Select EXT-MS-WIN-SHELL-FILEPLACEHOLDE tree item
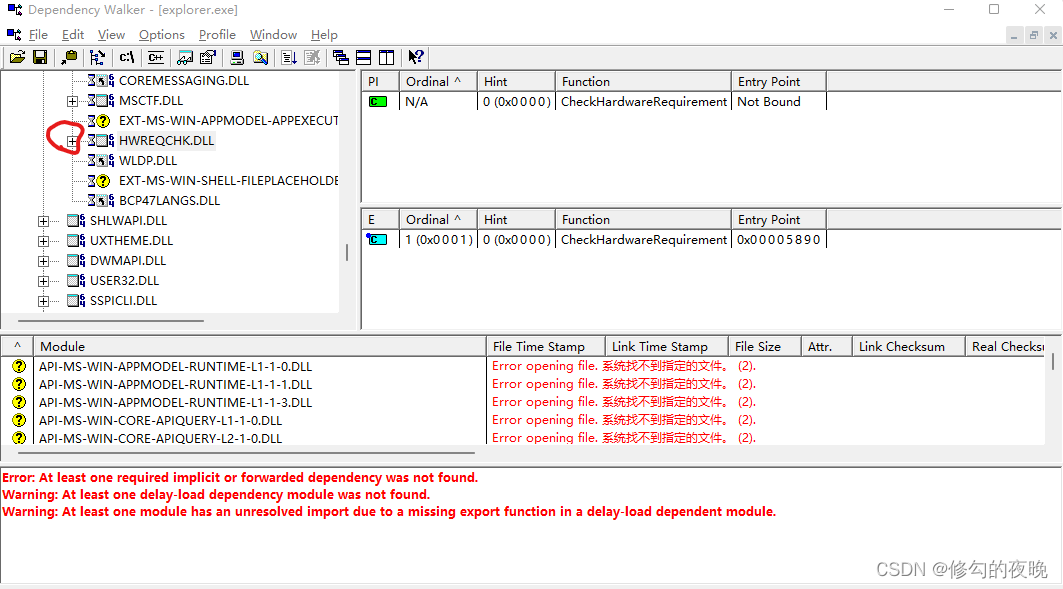This screenshot has height=589, width=1063. coord(228,181)
